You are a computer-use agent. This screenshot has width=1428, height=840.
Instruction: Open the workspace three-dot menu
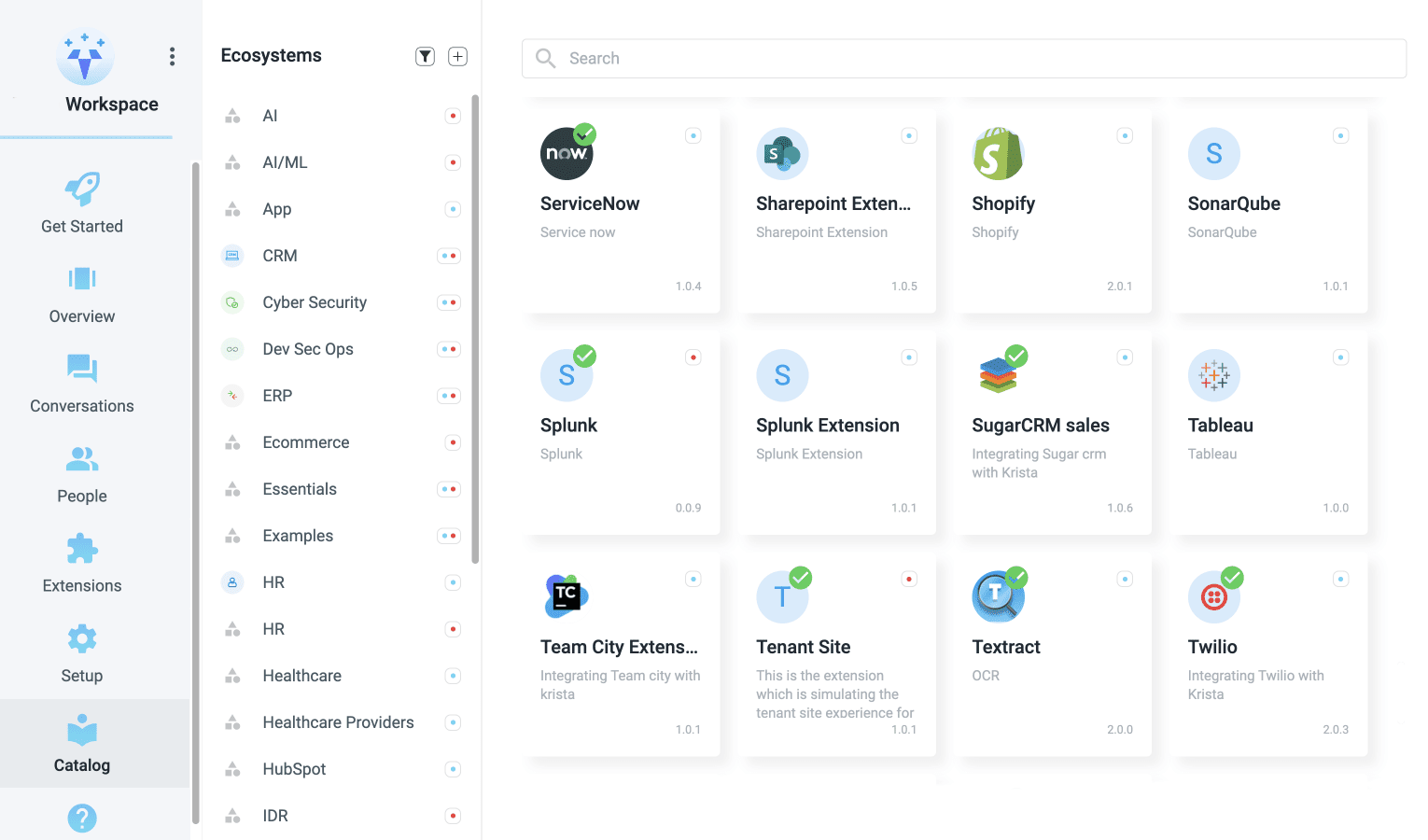172,57
